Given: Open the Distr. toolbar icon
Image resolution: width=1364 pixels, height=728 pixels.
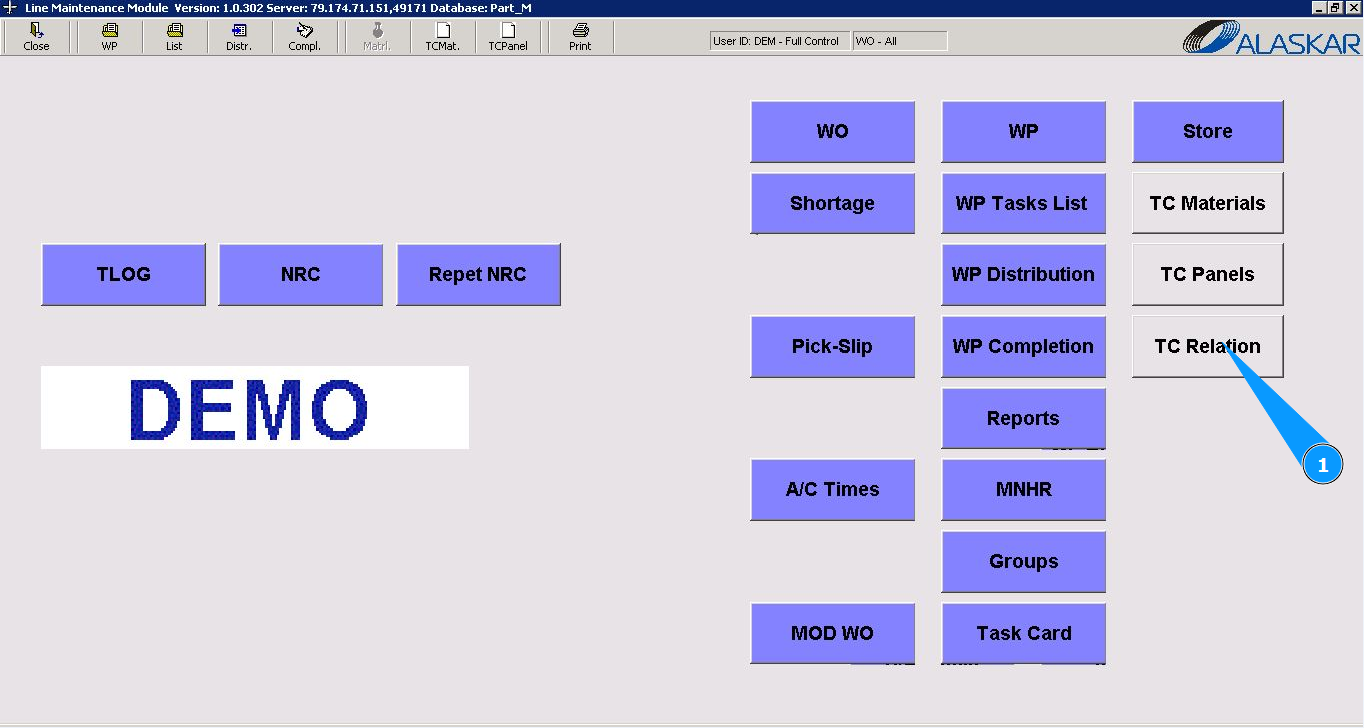Looking at the screenshot, I should coord(239,37).
